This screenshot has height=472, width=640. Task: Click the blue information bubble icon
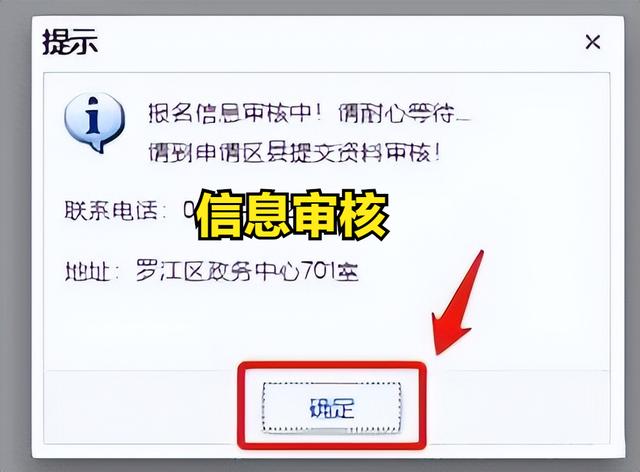(x=94, y=123)
